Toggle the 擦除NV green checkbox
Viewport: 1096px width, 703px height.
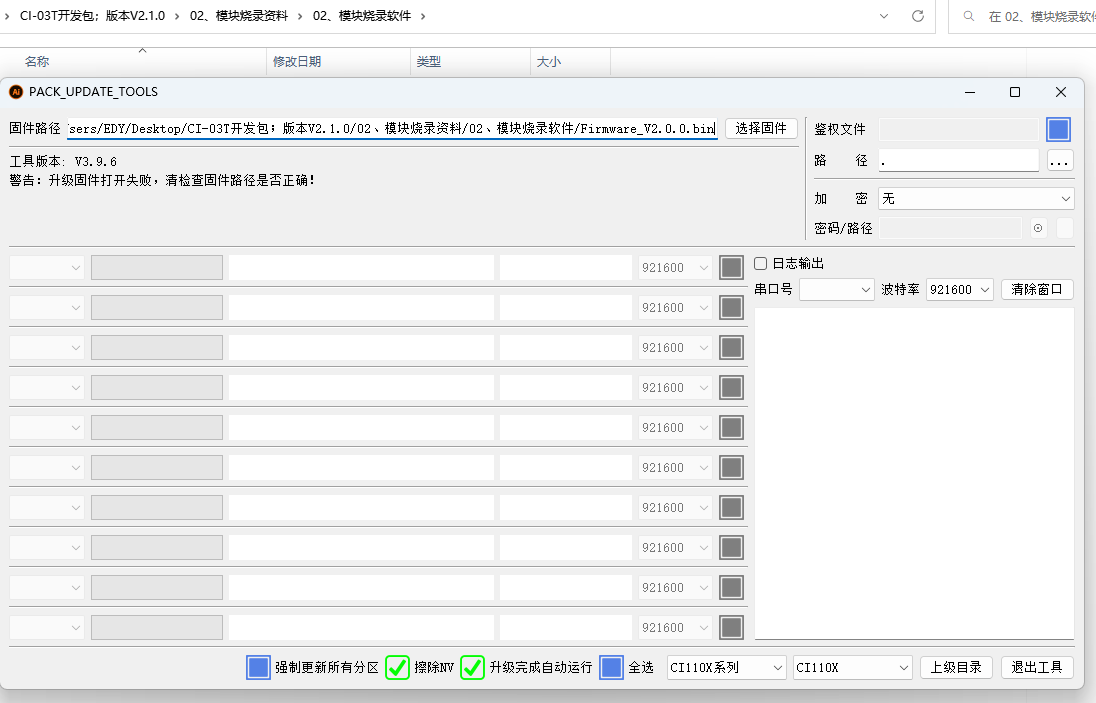pos(397,667)
